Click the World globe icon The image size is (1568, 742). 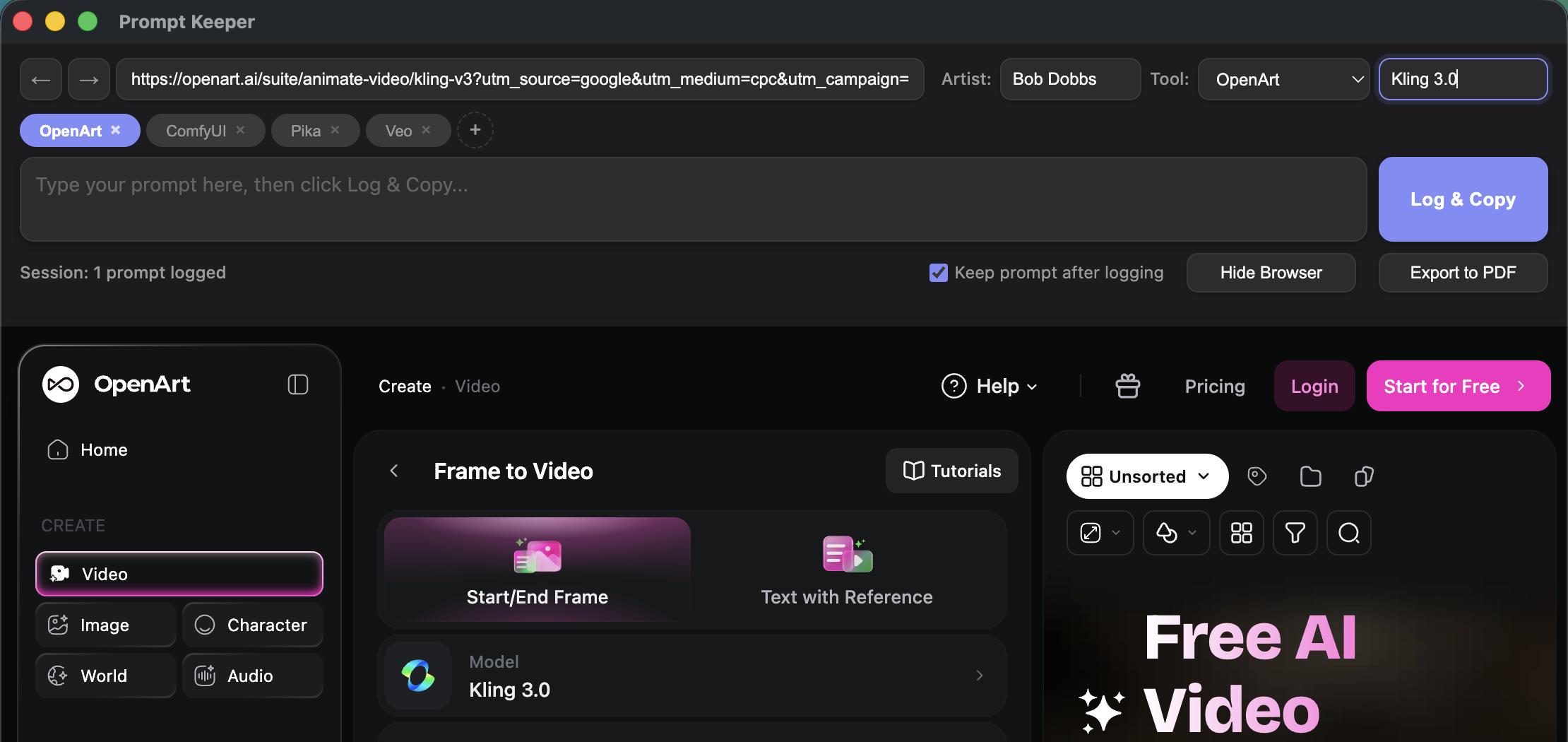pos(58,676)
